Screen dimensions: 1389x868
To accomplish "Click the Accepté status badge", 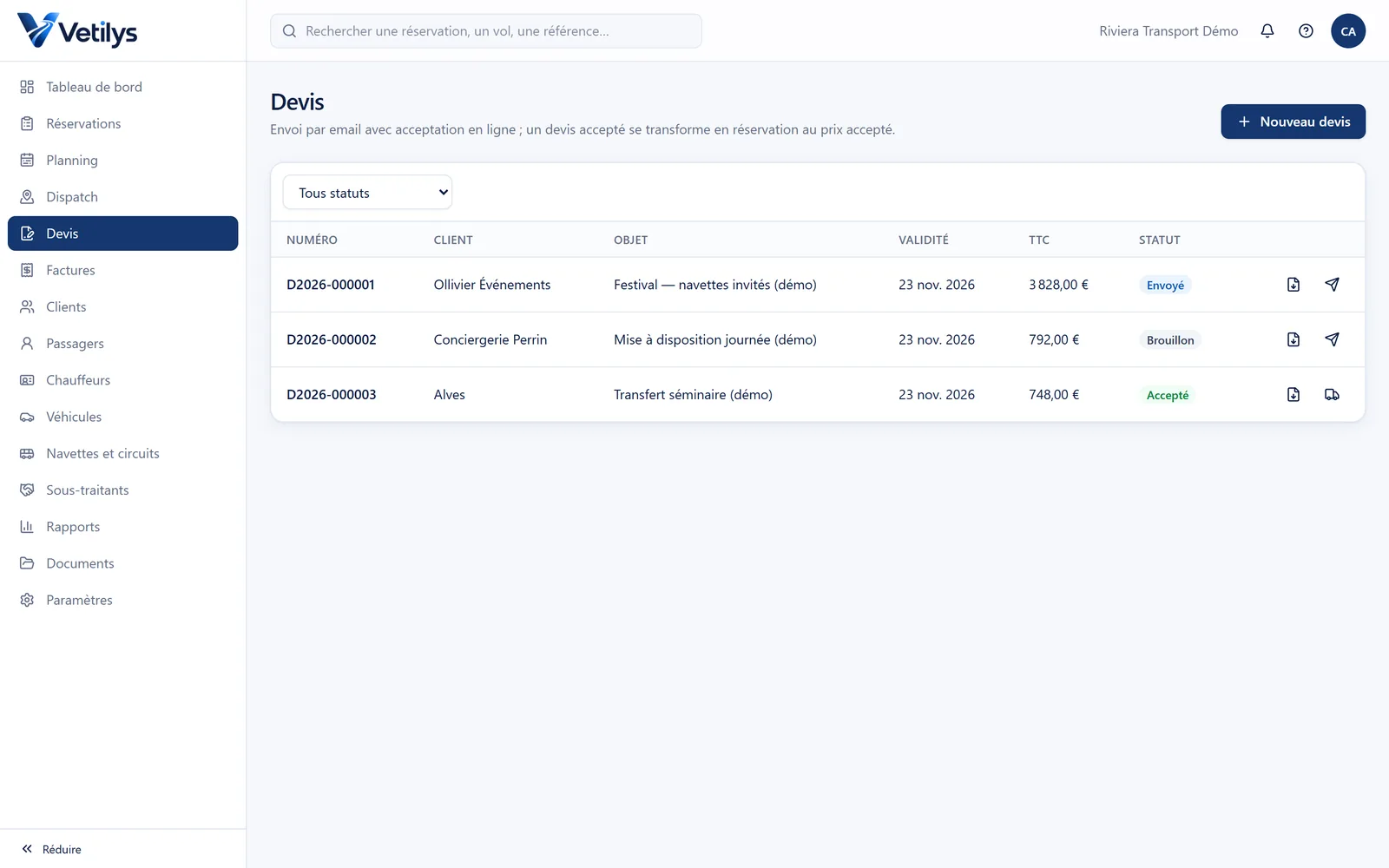I will pos(1168,395).
